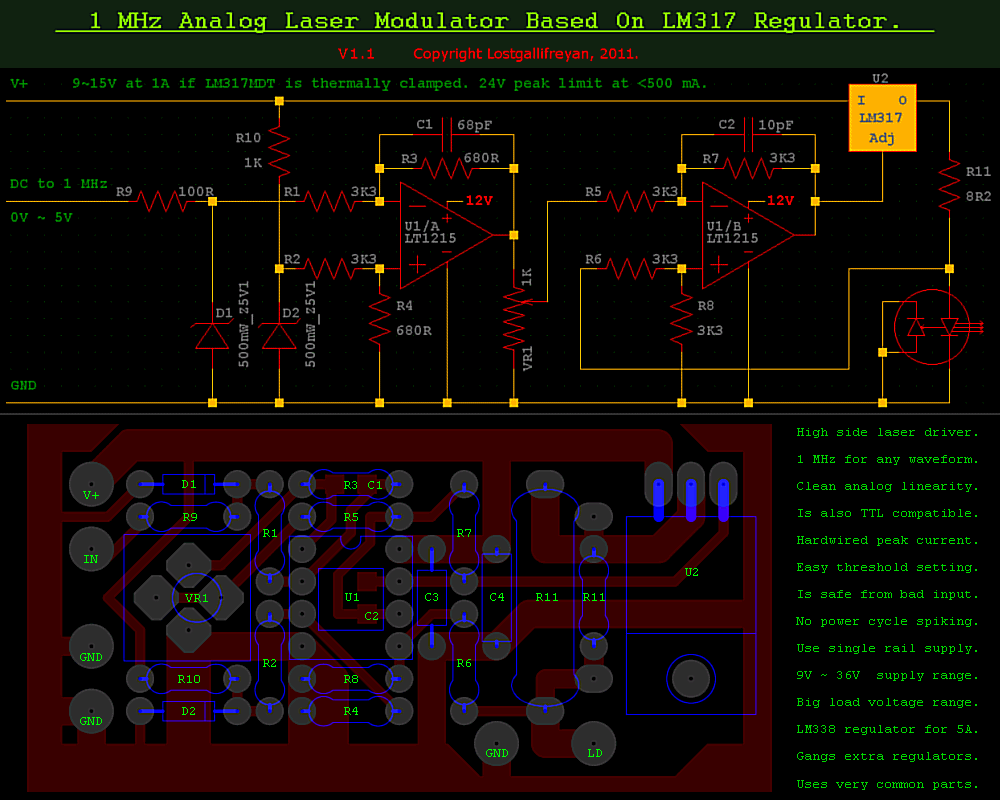Select the GND rail connection pad under D2
The image size is (1000, 800).
(281, 401)
